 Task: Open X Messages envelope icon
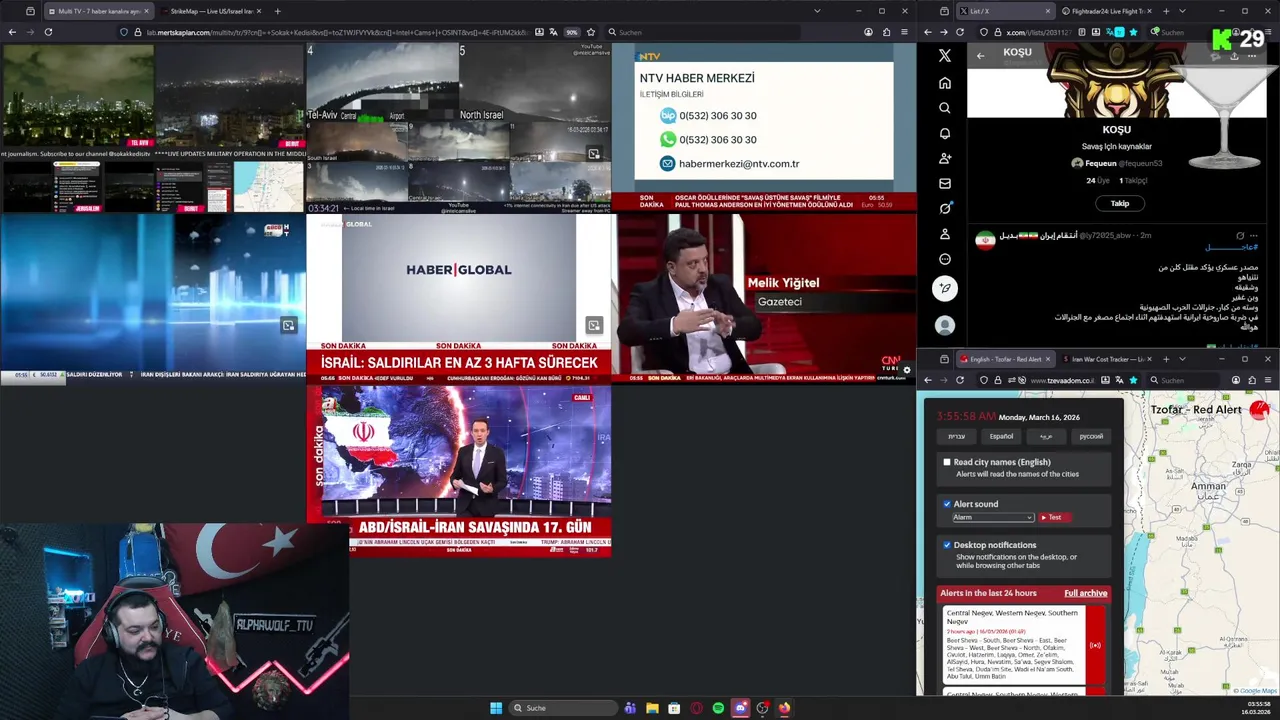click(945, 183)
